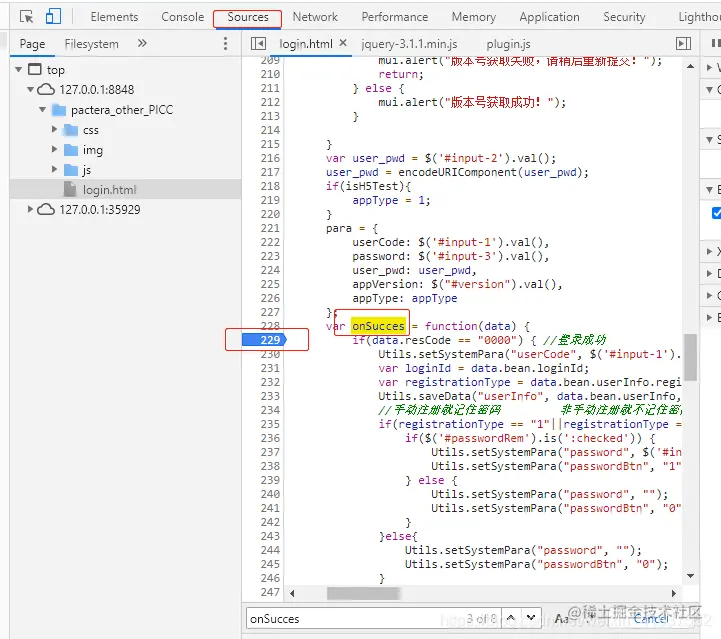Click line number 247 in the gutter

click(x=270, y=592)
